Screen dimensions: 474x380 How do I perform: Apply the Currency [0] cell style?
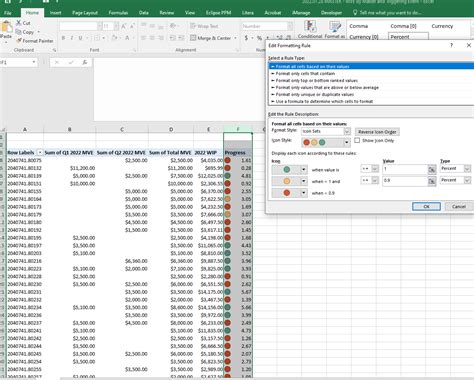(364, 37)
